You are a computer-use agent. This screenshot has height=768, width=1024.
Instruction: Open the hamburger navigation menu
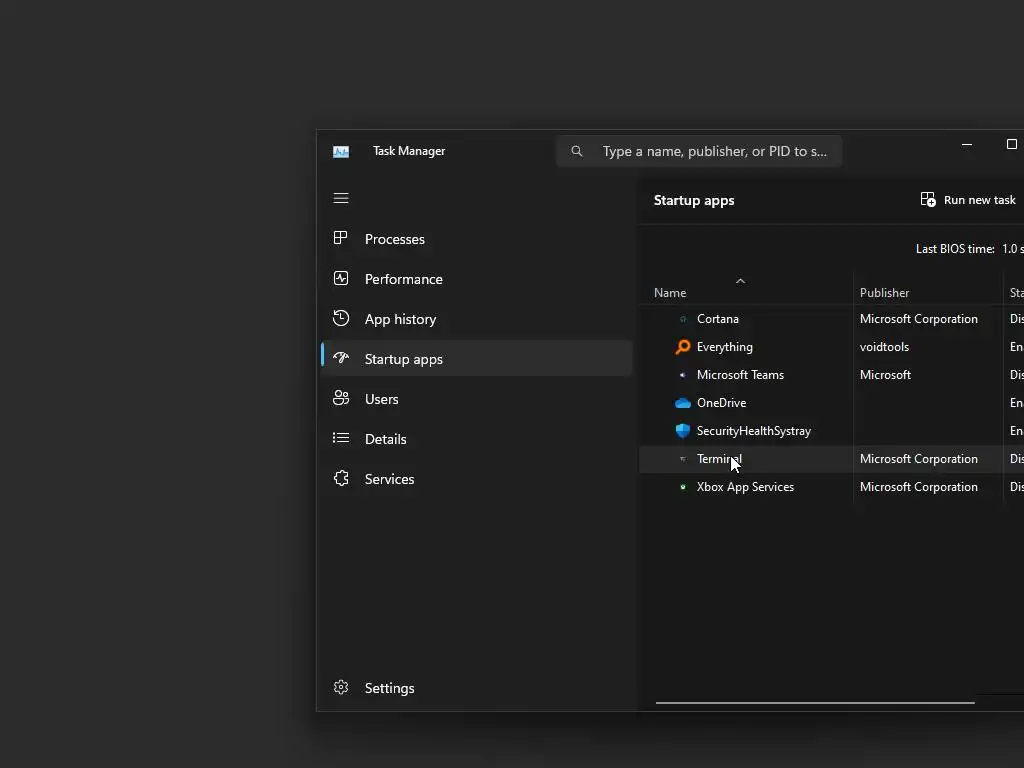coord(341,198)
